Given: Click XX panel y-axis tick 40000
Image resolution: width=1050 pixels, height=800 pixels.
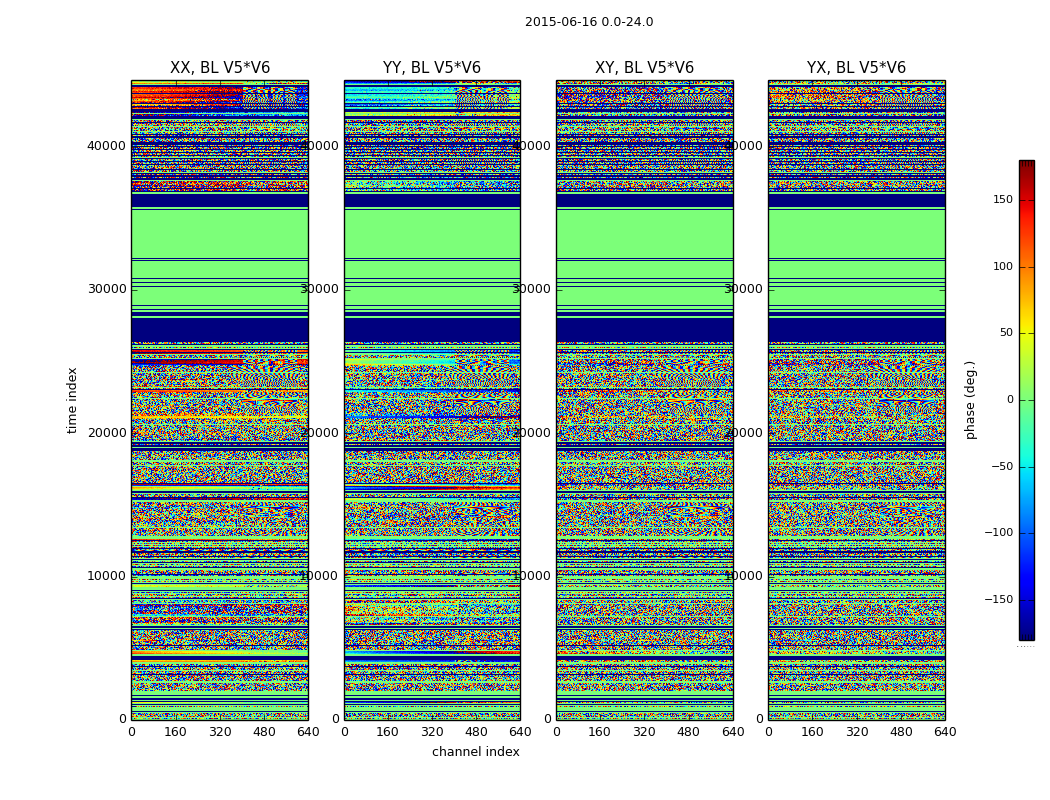Looking at the screenshot, I should 106,146.
